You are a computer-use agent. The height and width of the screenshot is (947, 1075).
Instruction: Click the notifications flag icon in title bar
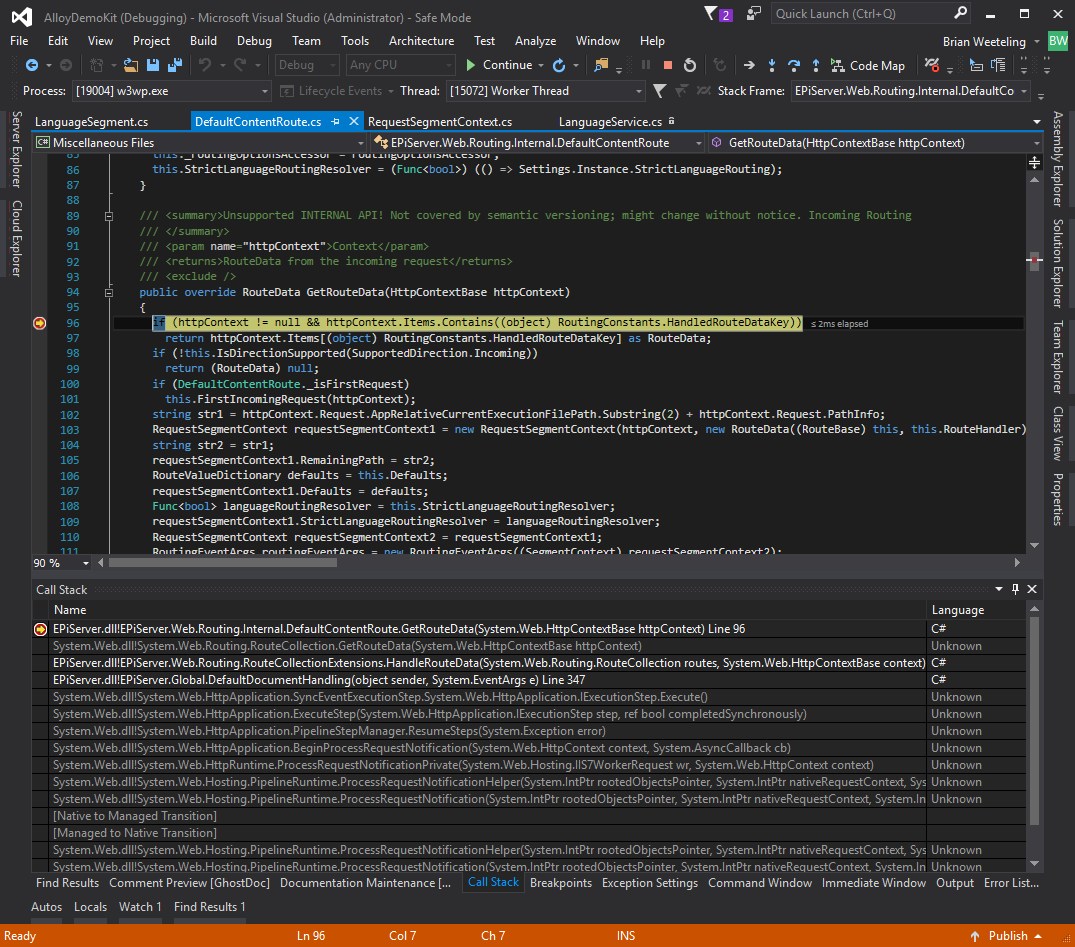click(718, 14)
